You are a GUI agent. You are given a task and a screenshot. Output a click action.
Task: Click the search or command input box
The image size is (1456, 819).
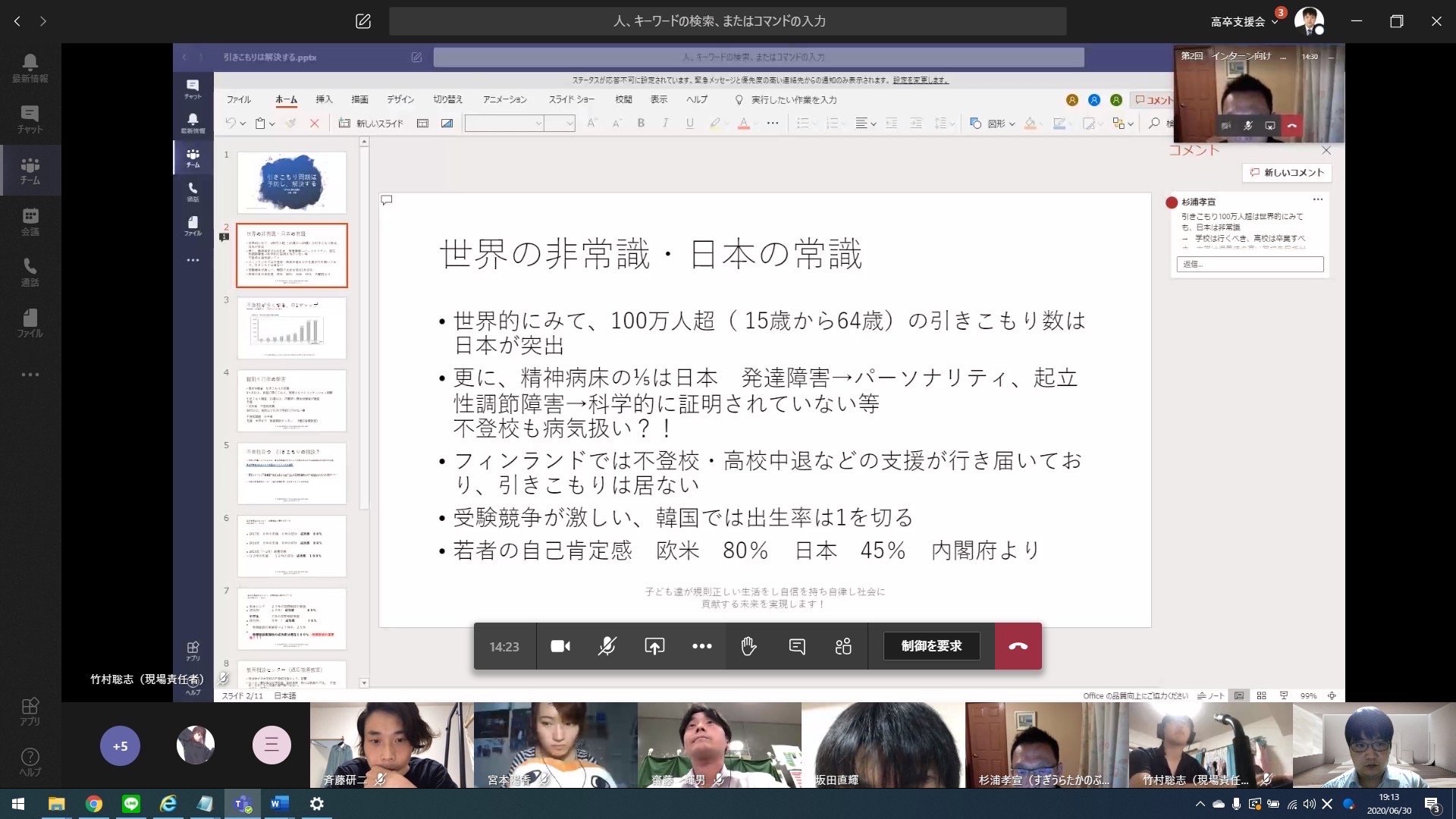(x=726, y=21)
